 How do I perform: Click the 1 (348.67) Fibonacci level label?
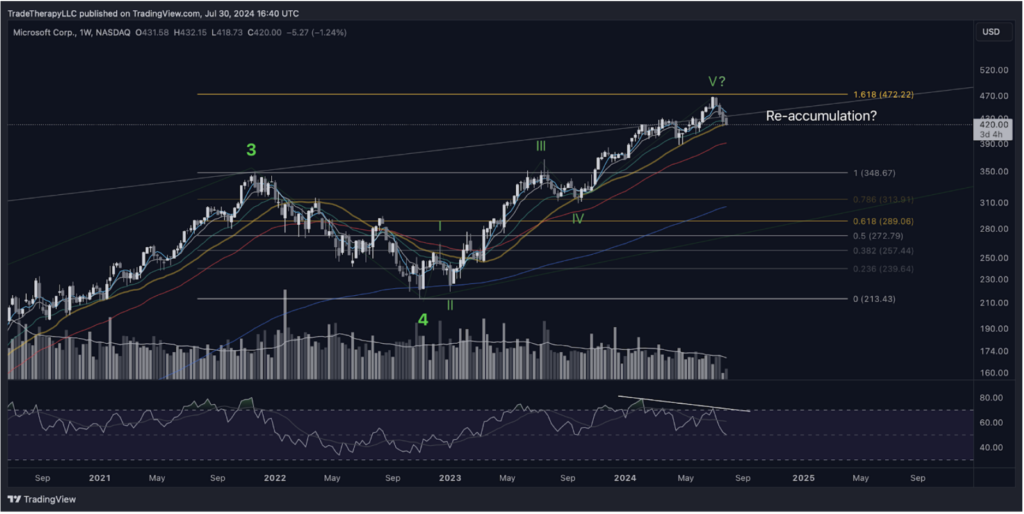pos(872,173)
